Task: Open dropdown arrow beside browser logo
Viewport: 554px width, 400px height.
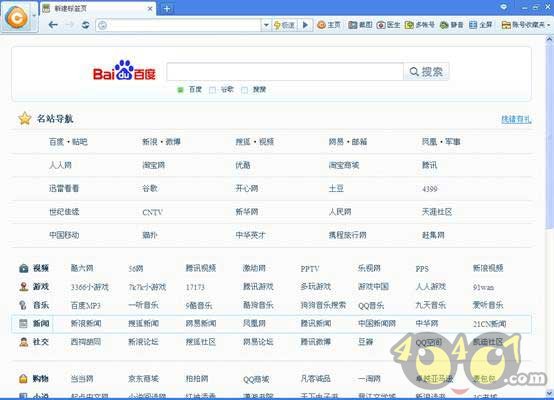Action: pos(34,16)
